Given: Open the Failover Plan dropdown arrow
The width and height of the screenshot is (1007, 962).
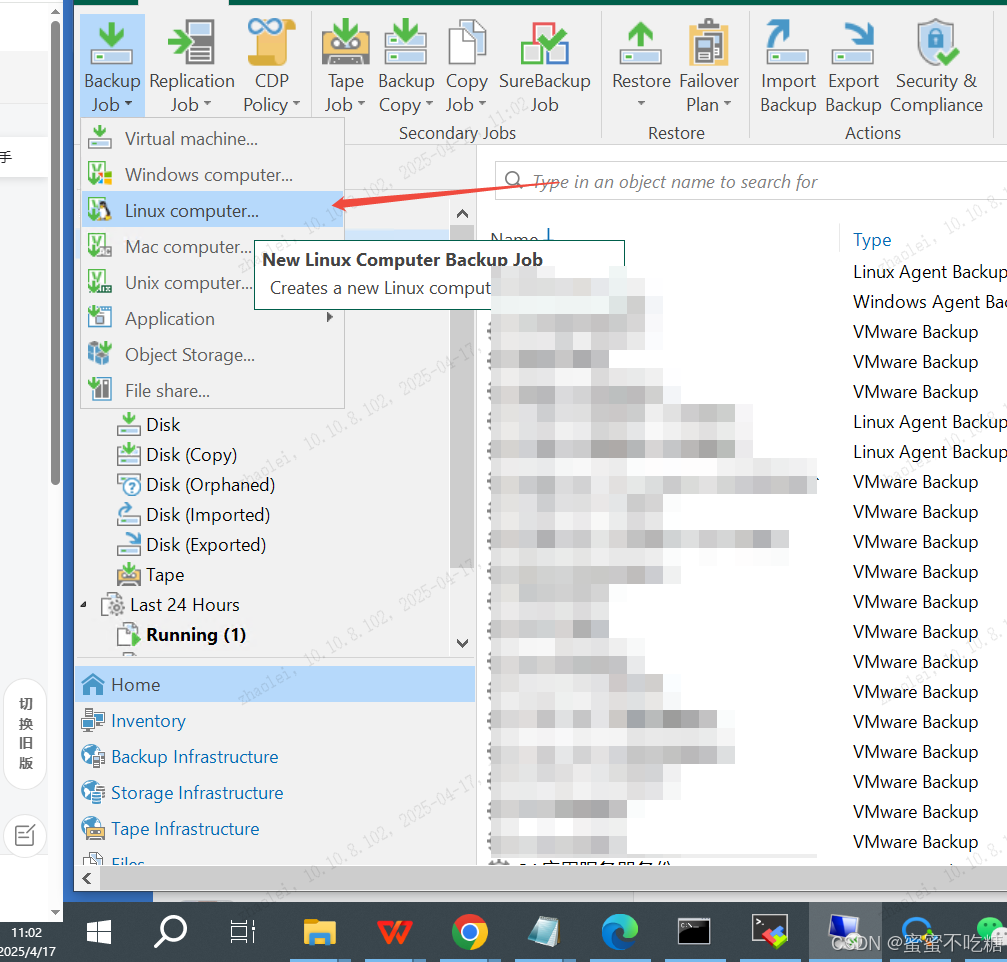Looking at the screenshot, I should click(x=727, y=104).
